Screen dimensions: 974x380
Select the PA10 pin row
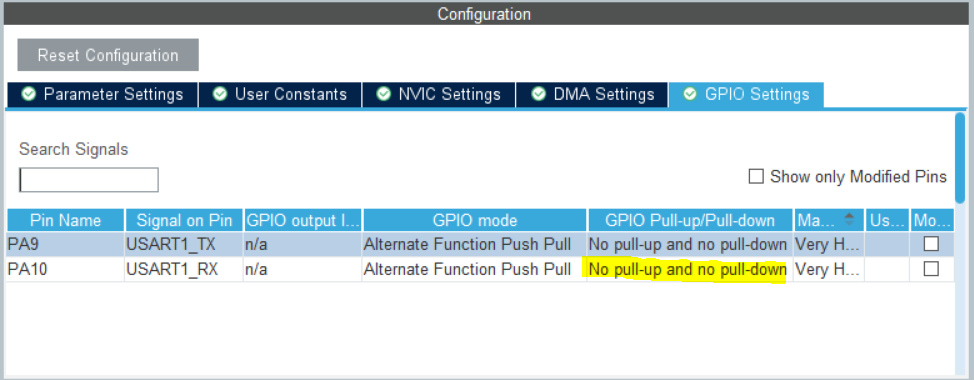point(480,269)
